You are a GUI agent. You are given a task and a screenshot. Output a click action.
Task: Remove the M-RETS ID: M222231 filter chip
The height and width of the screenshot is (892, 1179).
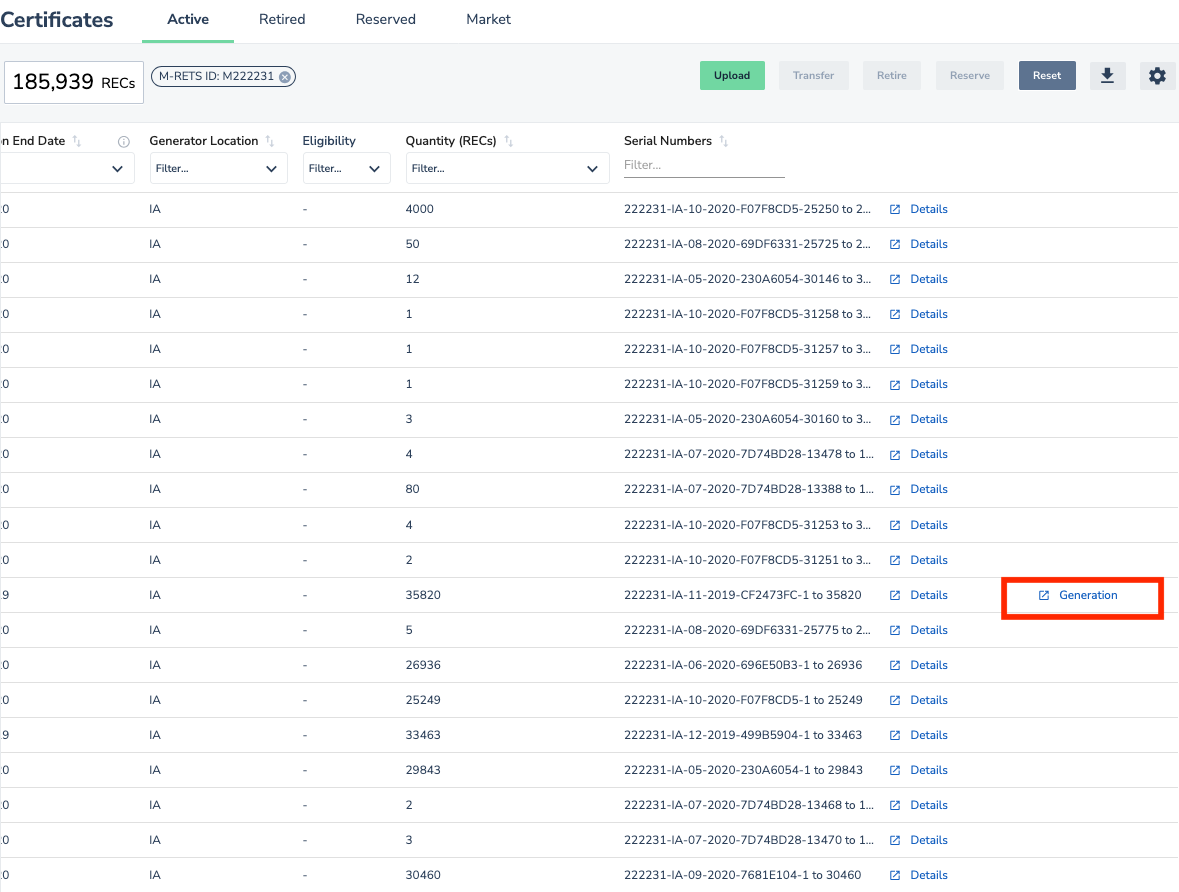(285, 77)
